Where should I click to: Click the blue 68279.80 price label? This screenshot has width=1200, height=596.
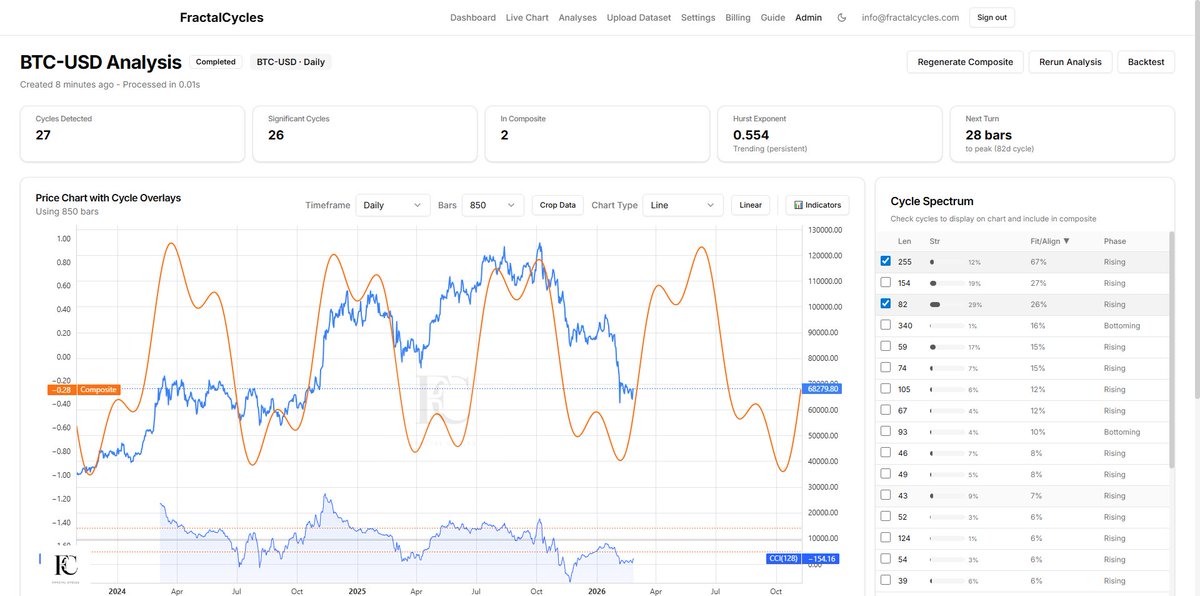tap(821, 387)
